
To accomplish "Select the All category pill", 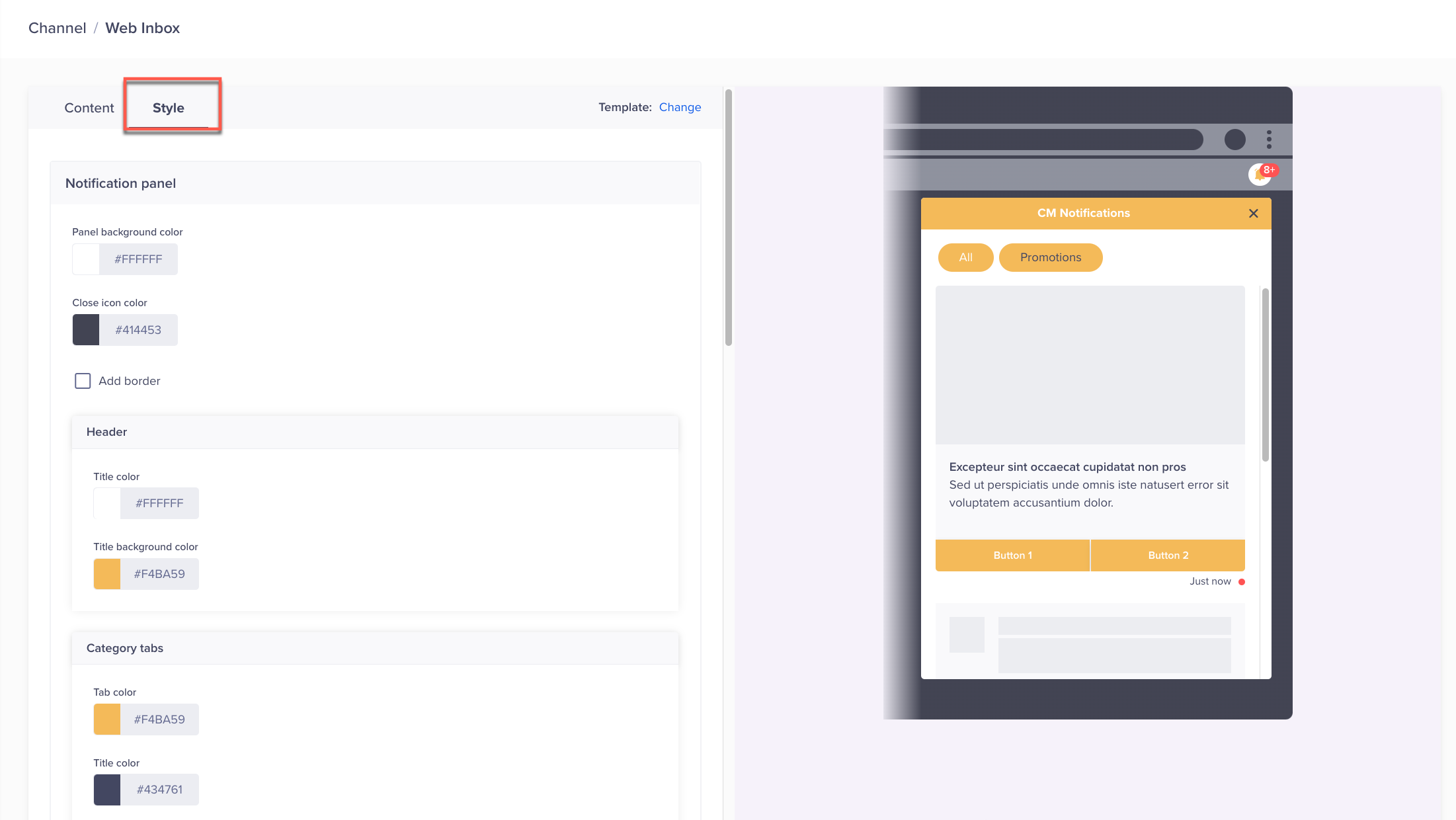I will (x=965, y=257).
